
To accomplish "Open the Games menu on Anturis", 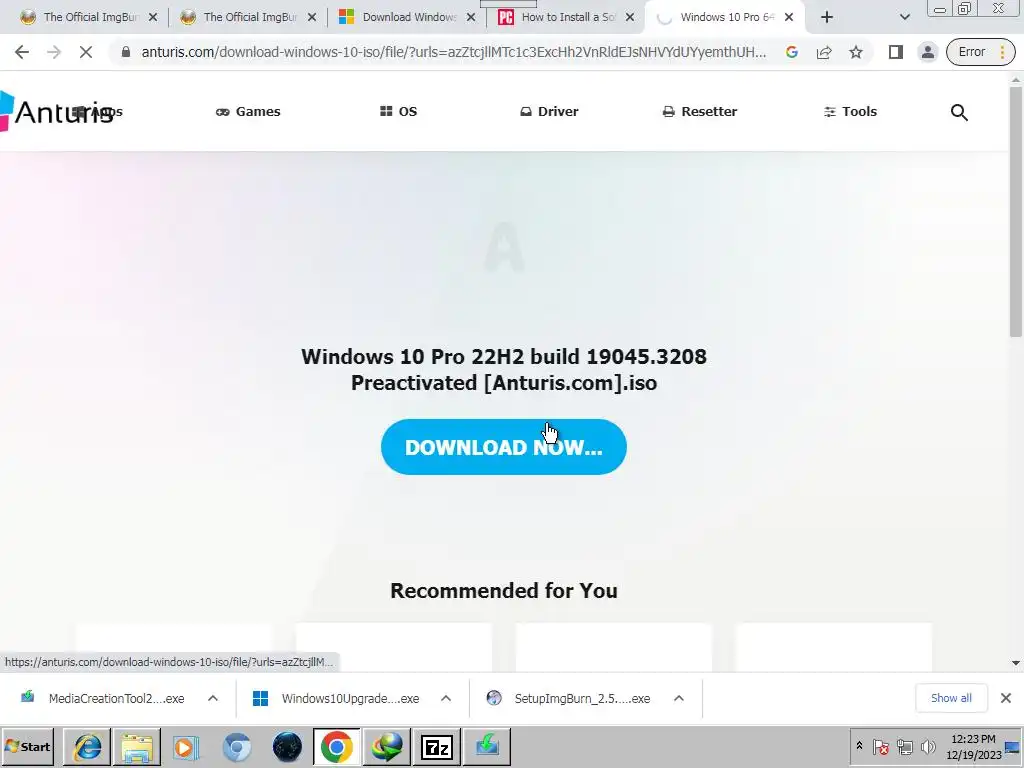I will coord(248,112).
